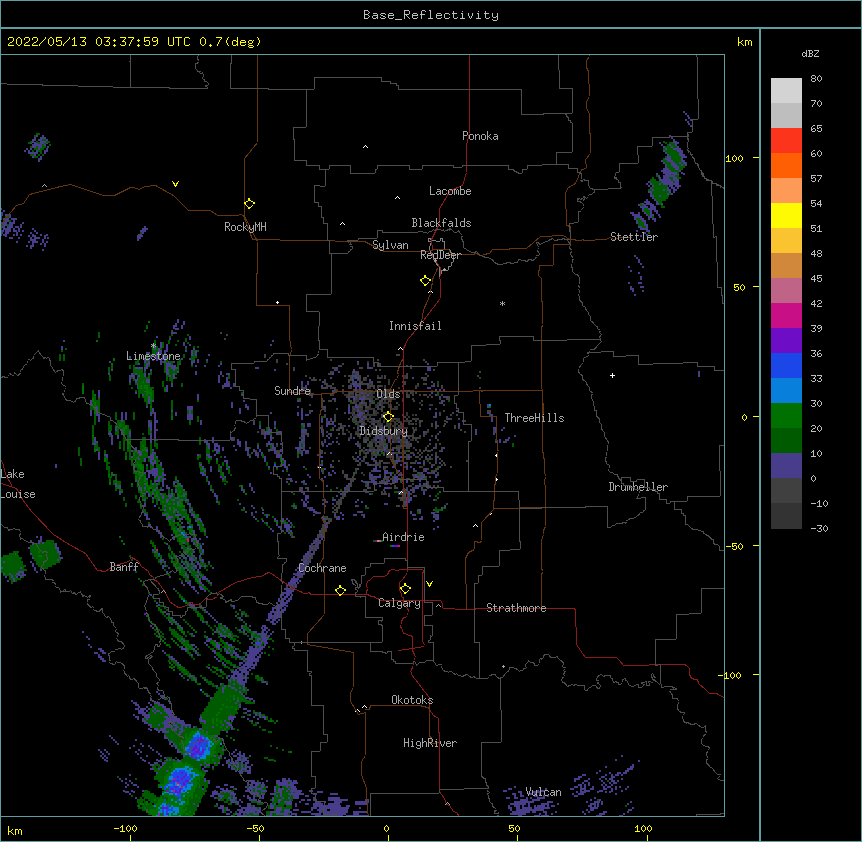862x842 pixels.
Task: Click the HighRiver label
Action: point(430,743)
